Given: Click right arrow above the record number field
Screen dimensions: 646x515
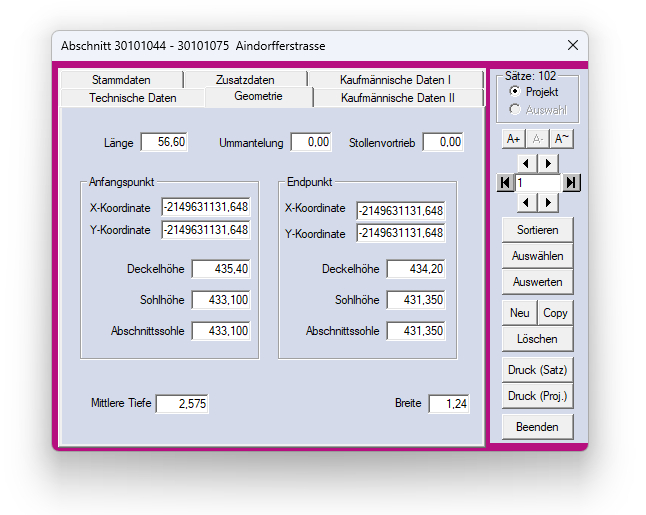Looking at the screenshot, I should click(548, 163).
